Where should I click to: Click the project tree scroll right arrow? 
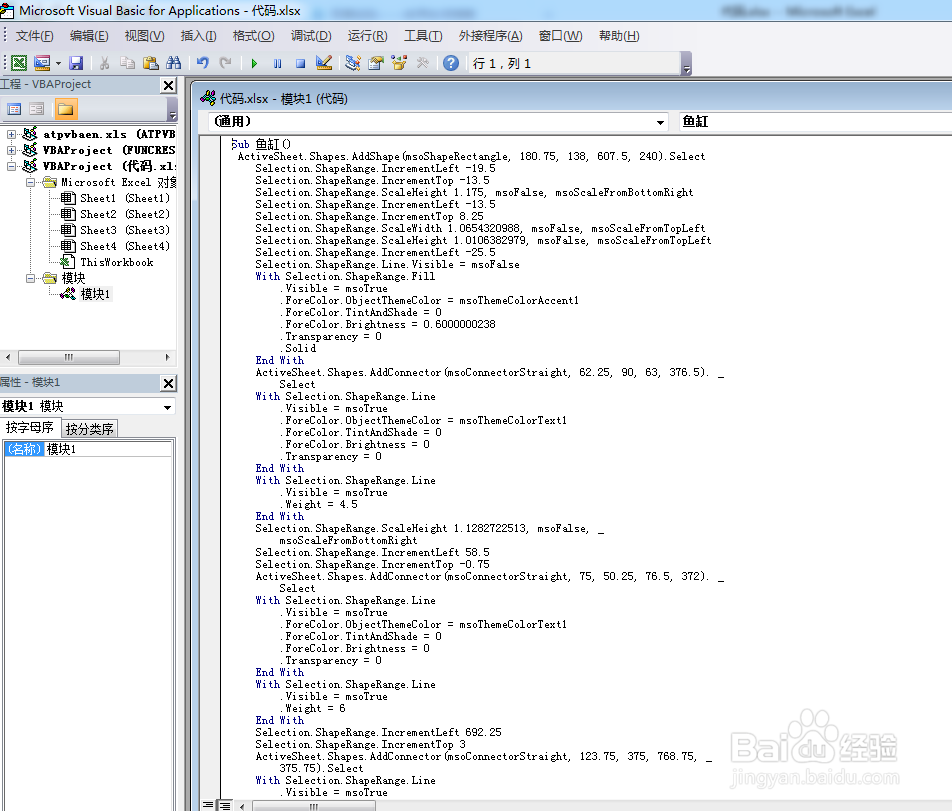(x=168, y=358)
